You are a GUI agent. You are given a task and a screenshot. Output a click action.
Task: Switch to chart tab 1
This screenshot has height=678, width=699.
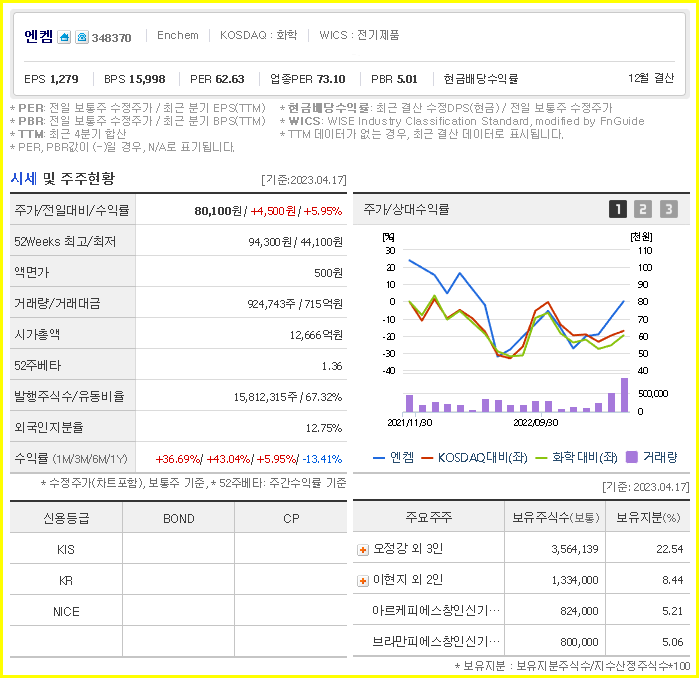618,209
